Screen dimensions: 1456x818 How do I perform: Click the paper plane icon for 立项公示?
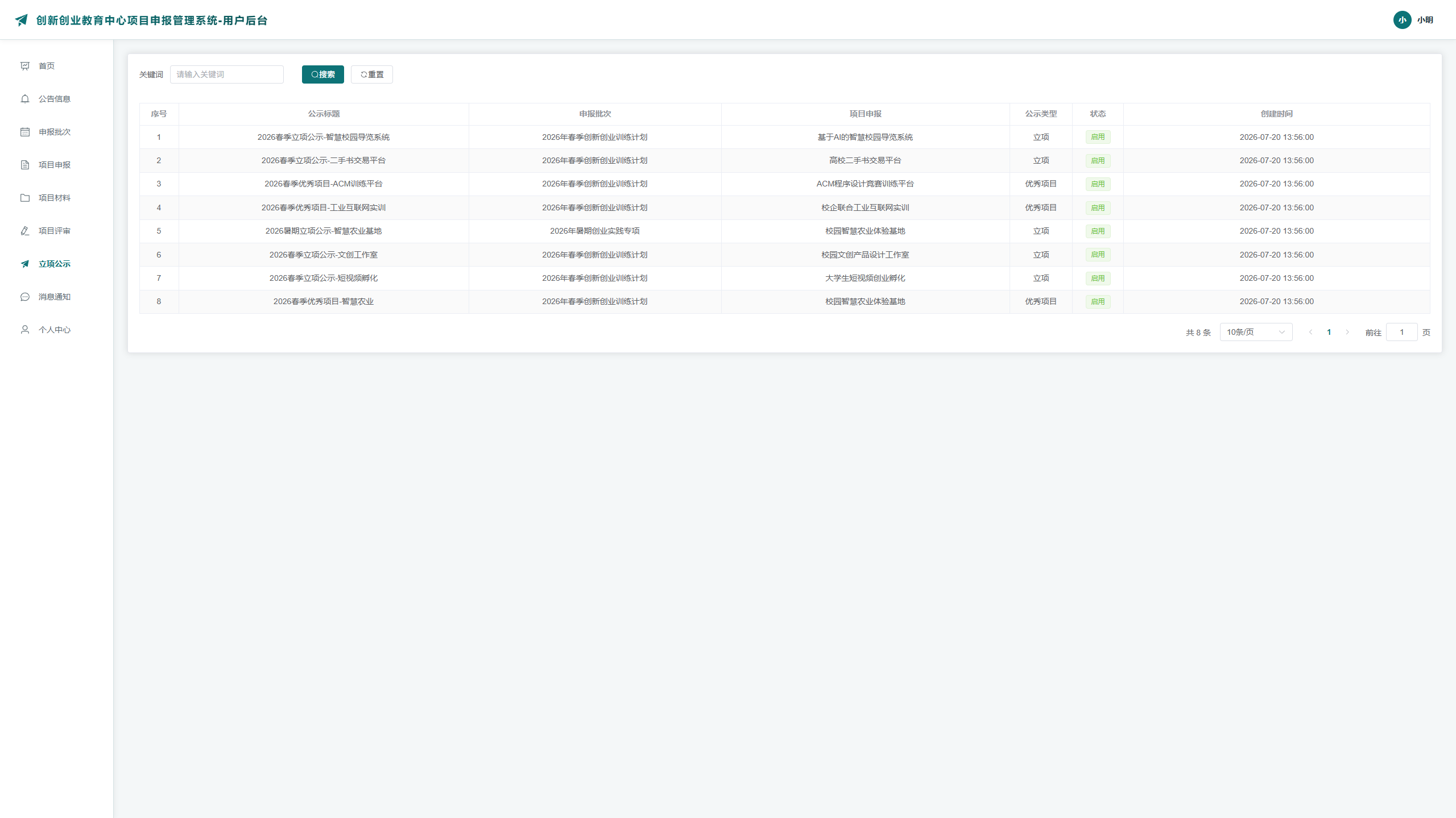pyautogui.click(x=25, y=264)
